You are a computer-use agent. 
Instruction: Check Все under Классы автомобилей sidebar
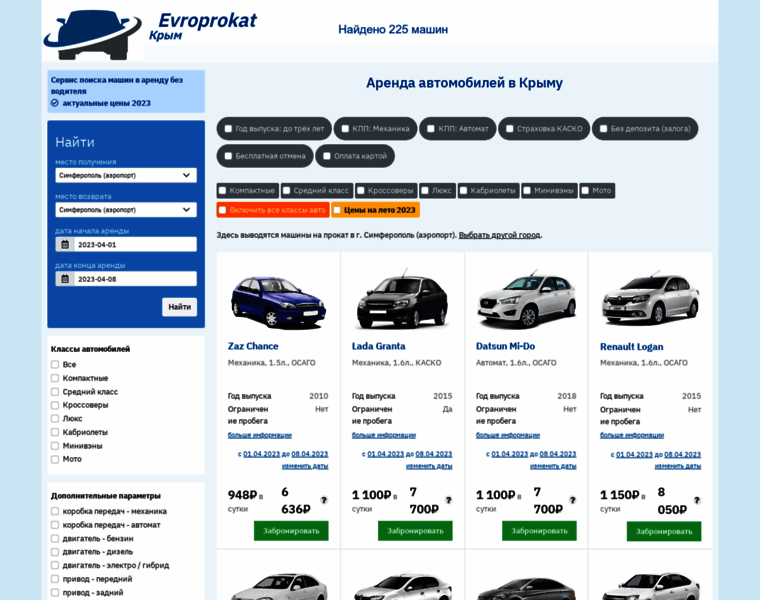(x=55, y=364)
